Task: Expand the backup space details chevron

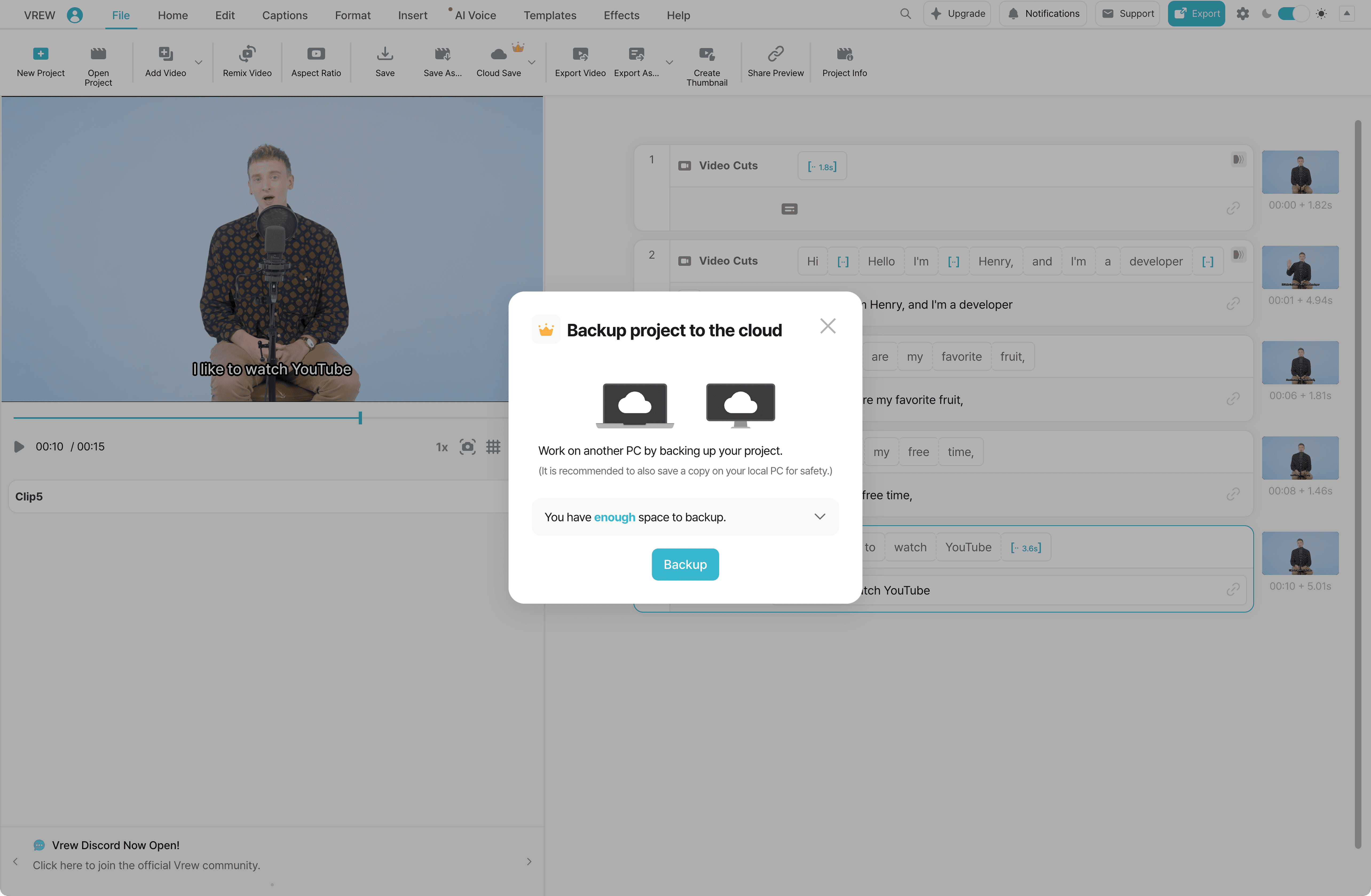Action: coord(819,516)
